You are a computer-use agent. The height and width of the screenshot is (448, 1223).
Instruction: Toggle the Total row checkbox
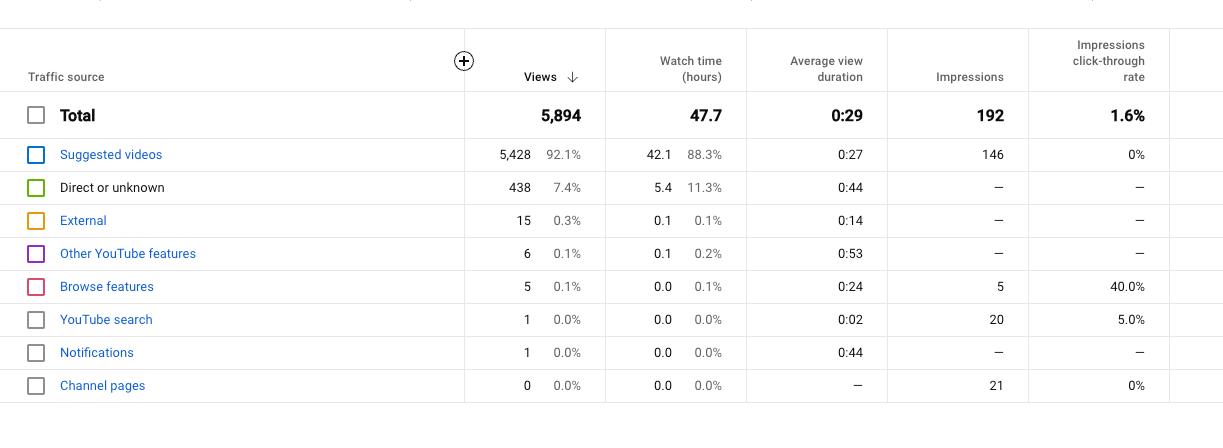(36, 115)
